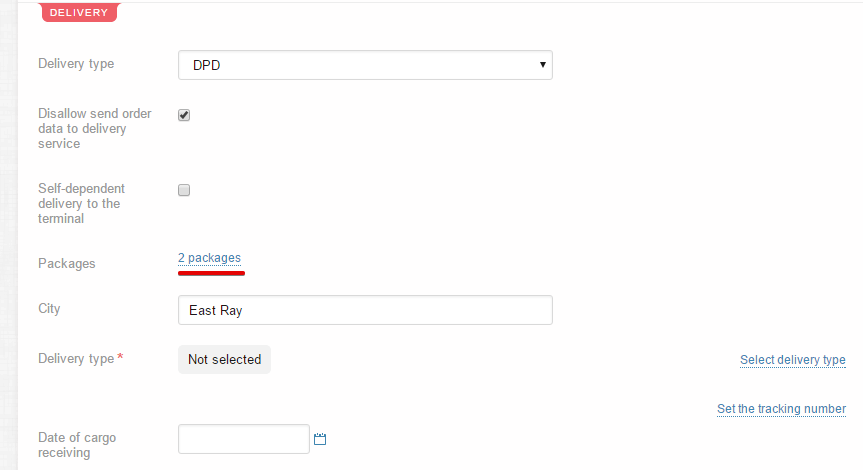This screenshot has width=863, height=470.
Task: Click the City field containing East Ray
Action: pyautogui.click(x=365, y=310)
